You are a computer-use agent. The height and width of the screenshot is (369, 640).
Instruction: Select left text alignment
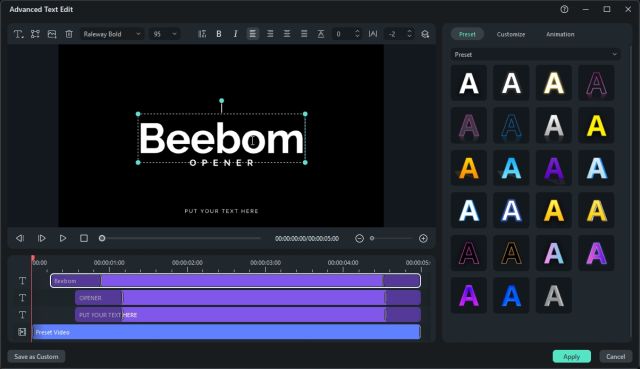[253, 34]
